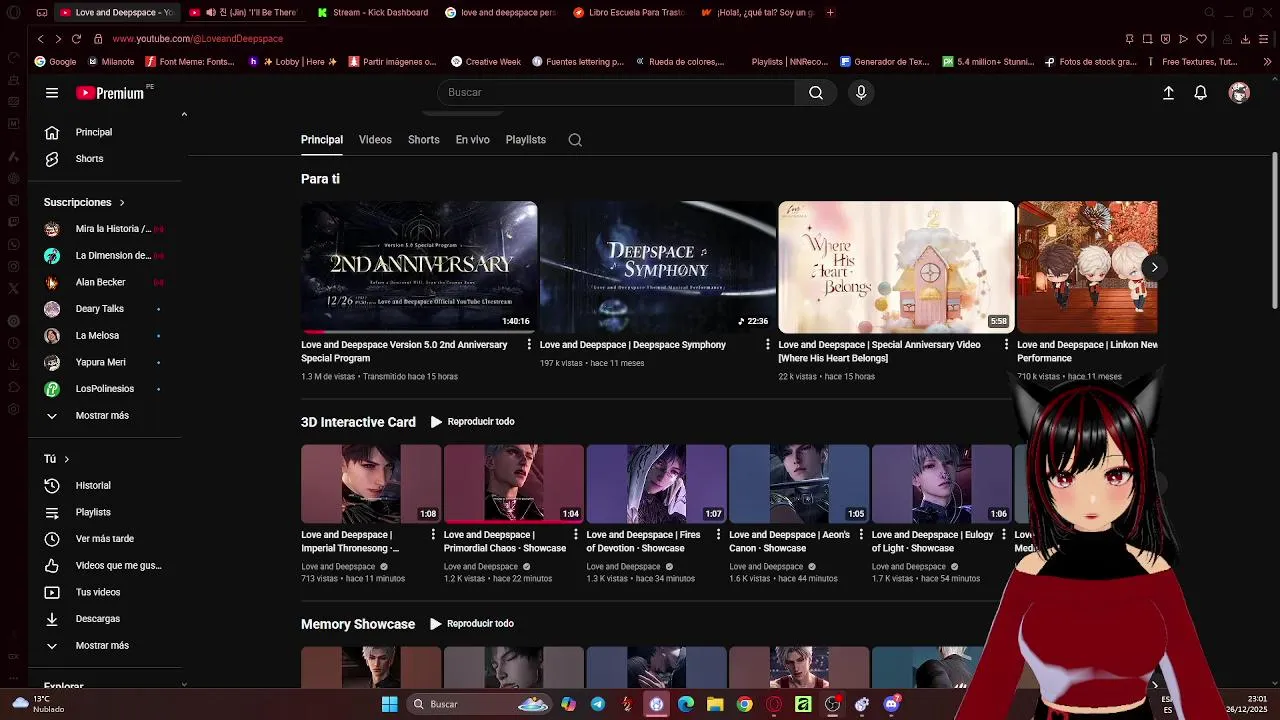The height and width of the screenshot is (720, 1280).
Task: Switch to the channel Playlists tab
Action: pos(526,140)
